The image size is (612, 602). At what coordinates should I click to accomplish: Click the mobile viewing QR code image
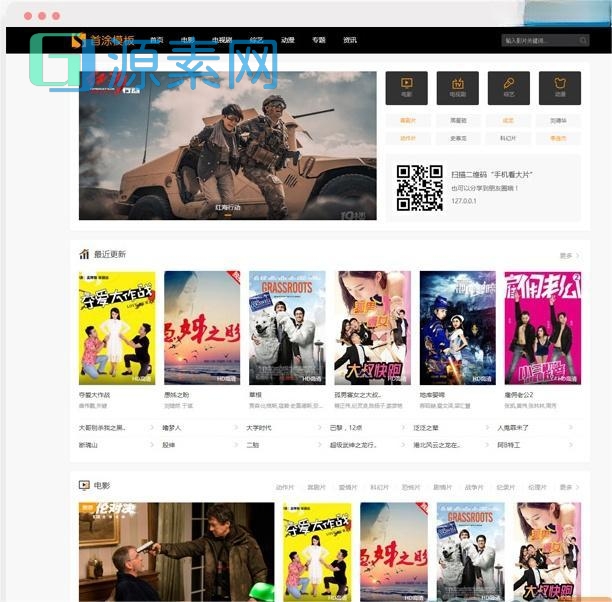[x=419, y=187]
